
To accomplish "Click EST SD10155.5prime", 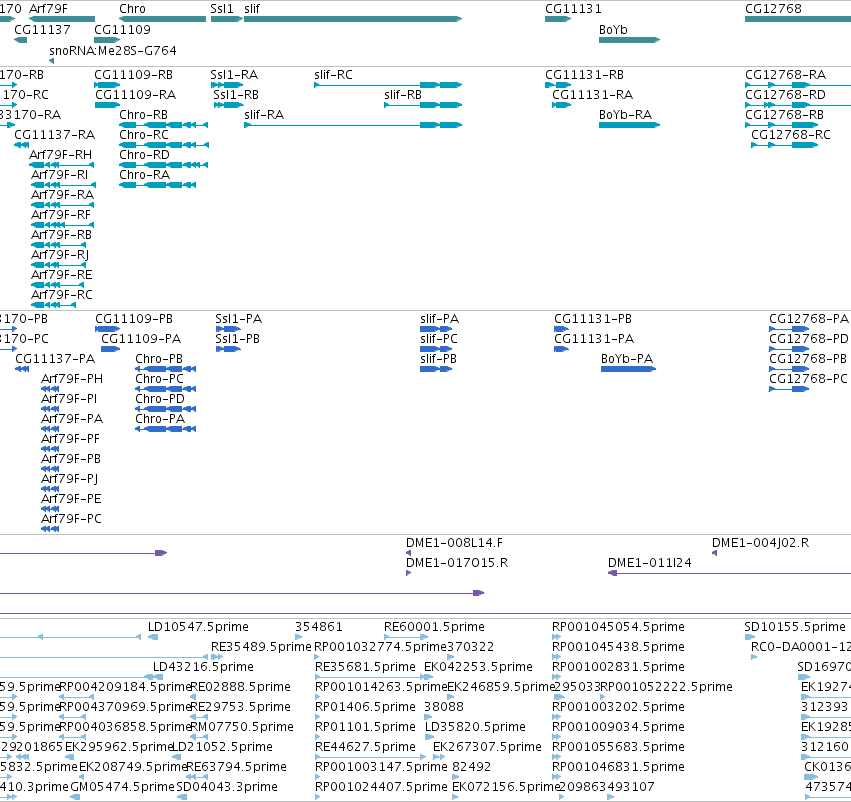I will tap(795, 627).
